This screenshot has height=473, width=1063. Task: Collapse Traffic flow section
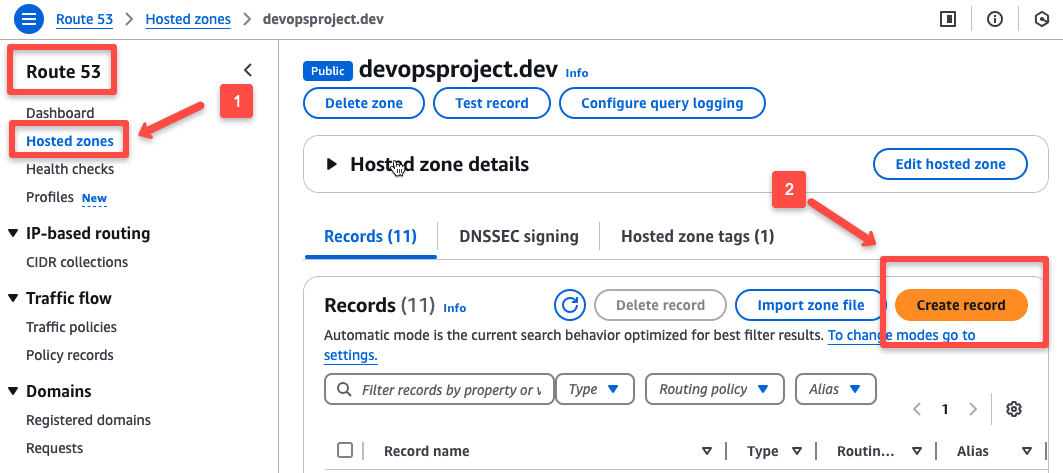13,298
